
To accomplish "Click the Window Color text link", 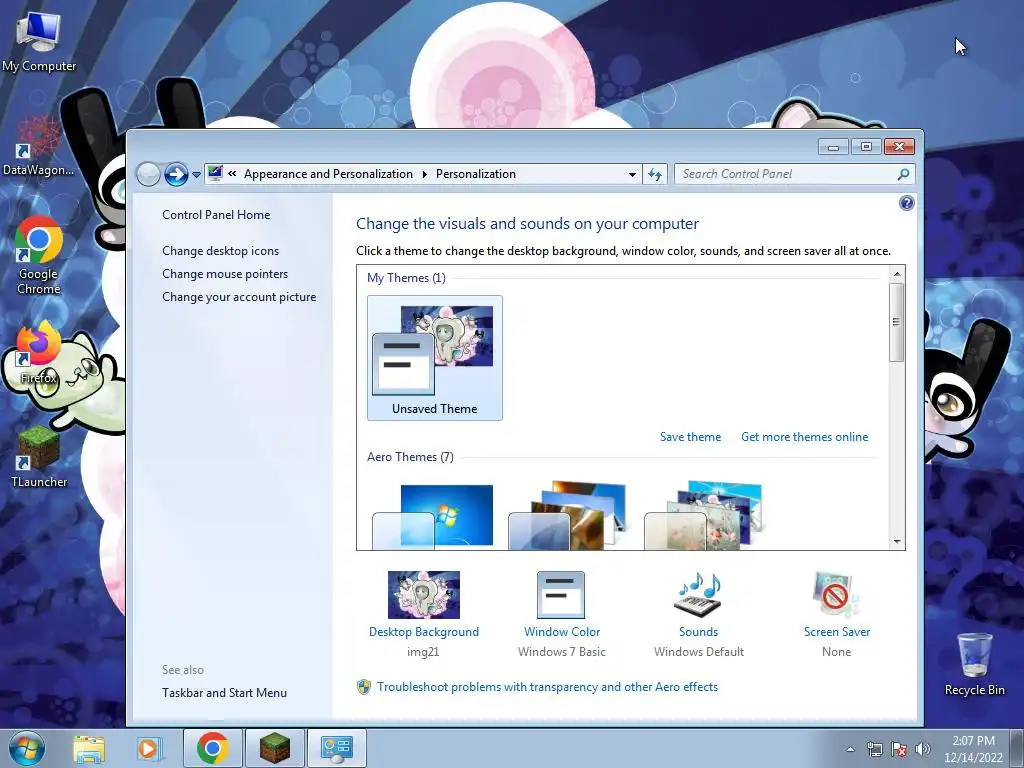I will tap(562, 632).
